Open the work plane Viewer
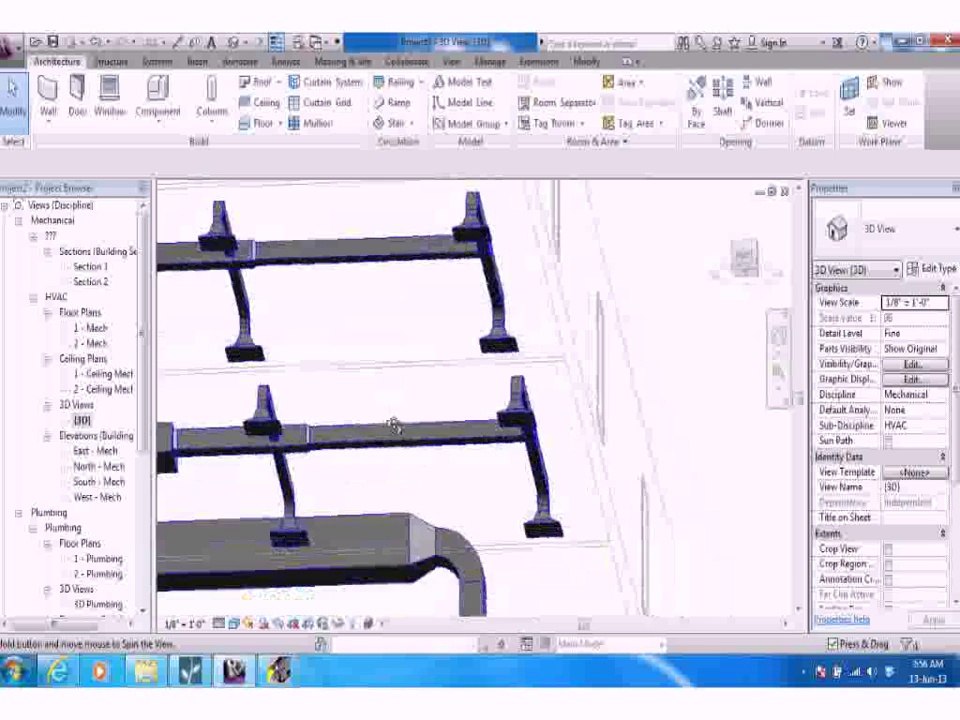 tap(887, 124)
